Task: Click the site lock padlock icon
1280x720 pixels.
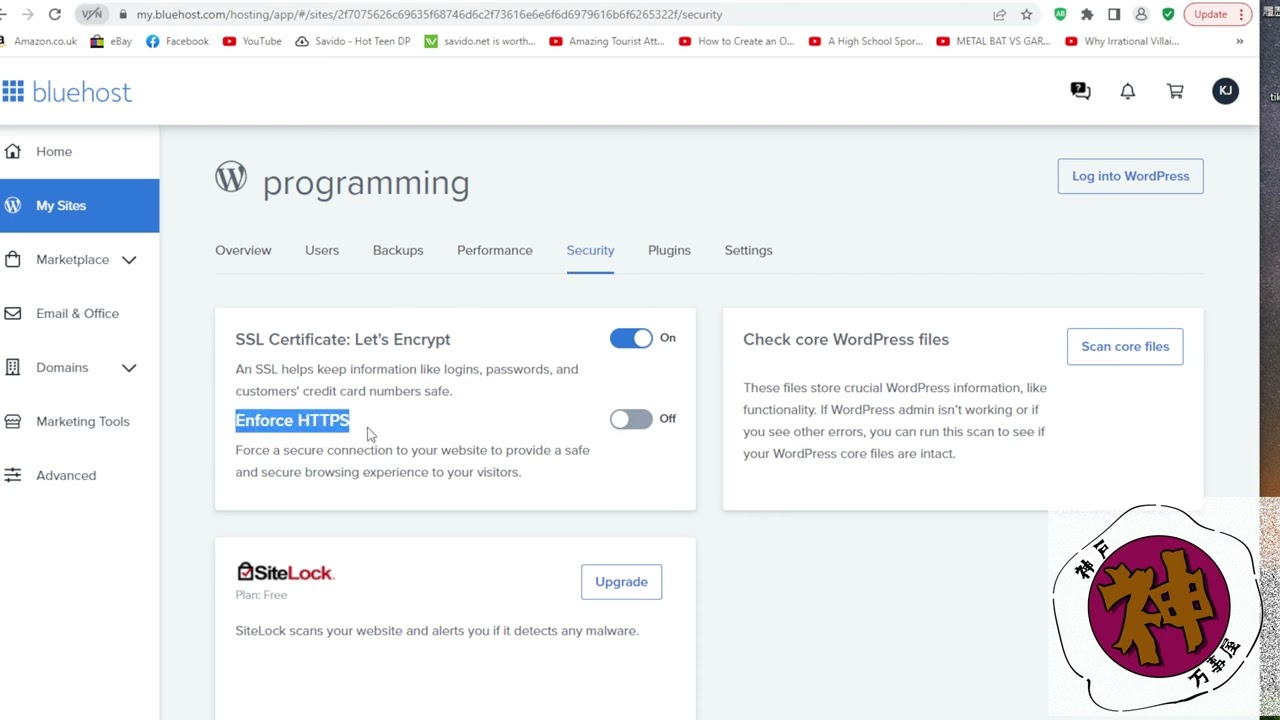Action: tap(122, 14)
